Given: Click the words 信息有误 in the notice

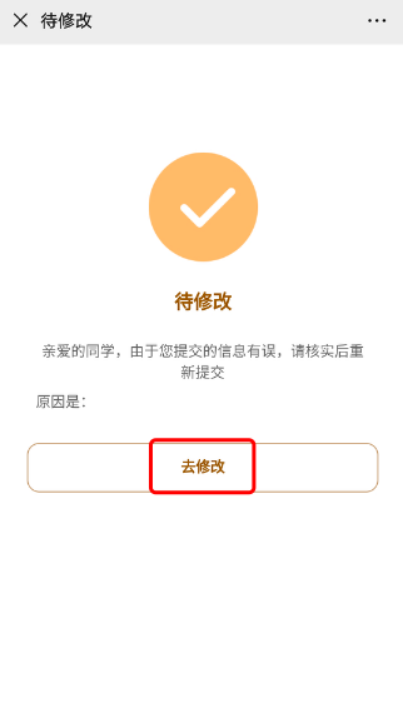Looking at the screenshot, I should click(246, 351).
